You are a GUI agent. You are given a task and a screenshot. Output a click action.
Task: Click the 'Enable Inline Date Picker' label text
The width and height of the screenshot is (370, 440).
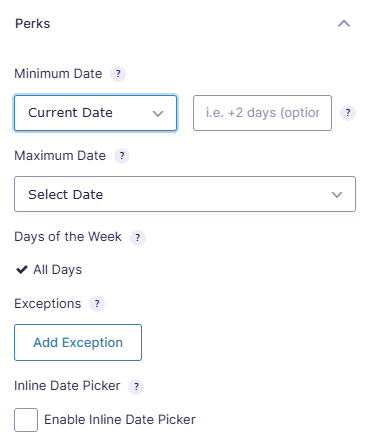[120, 420]
